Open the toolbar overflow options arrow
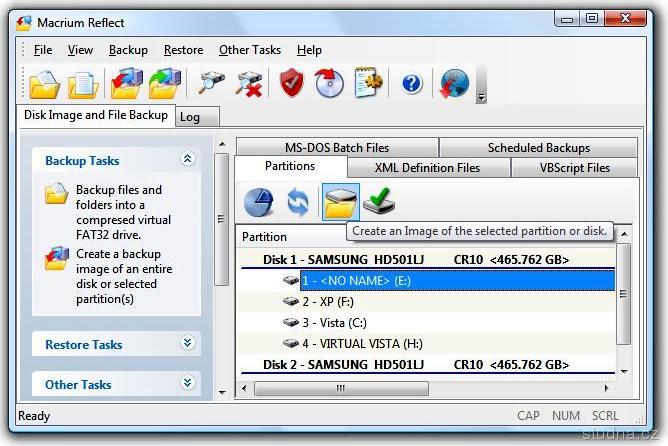This screenshot has width=668, height=446. point(481,98)
